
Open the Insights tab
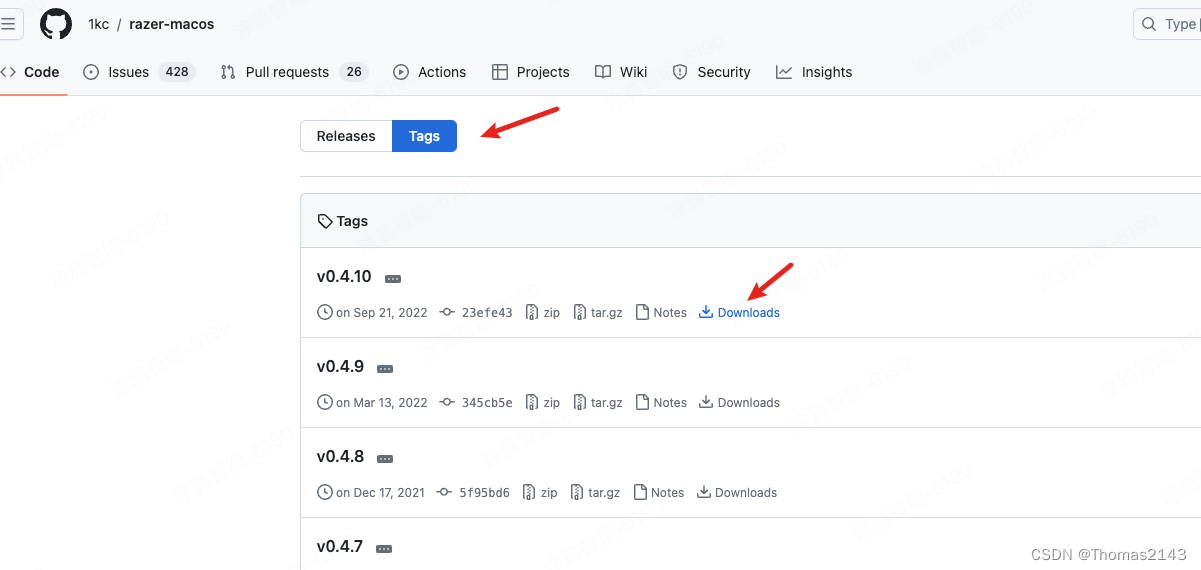point(814,72)
